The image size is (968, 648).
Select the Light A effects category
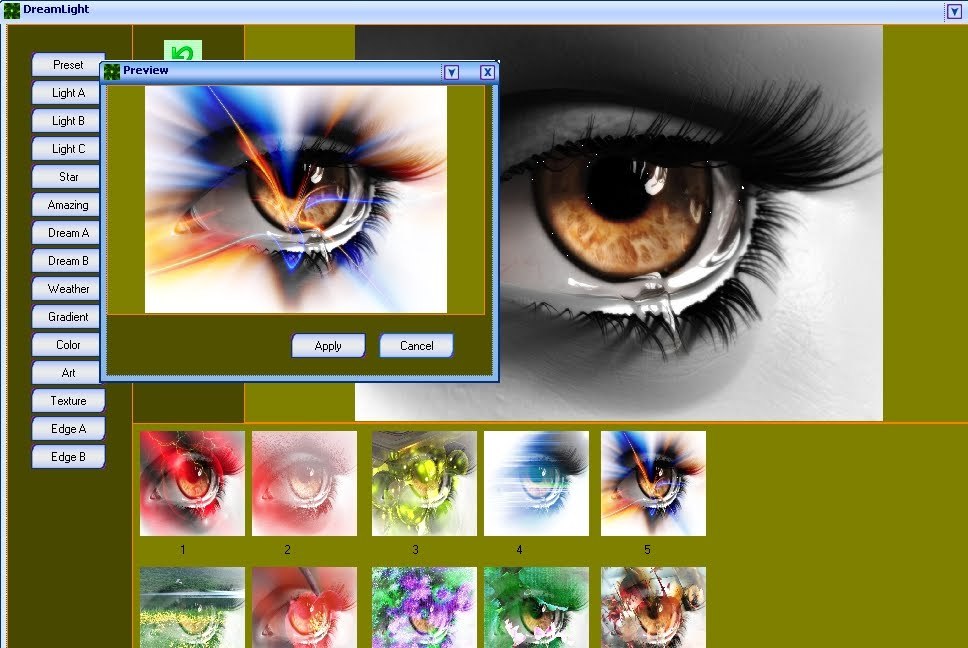pyautogui.click(x=66, y=93)
